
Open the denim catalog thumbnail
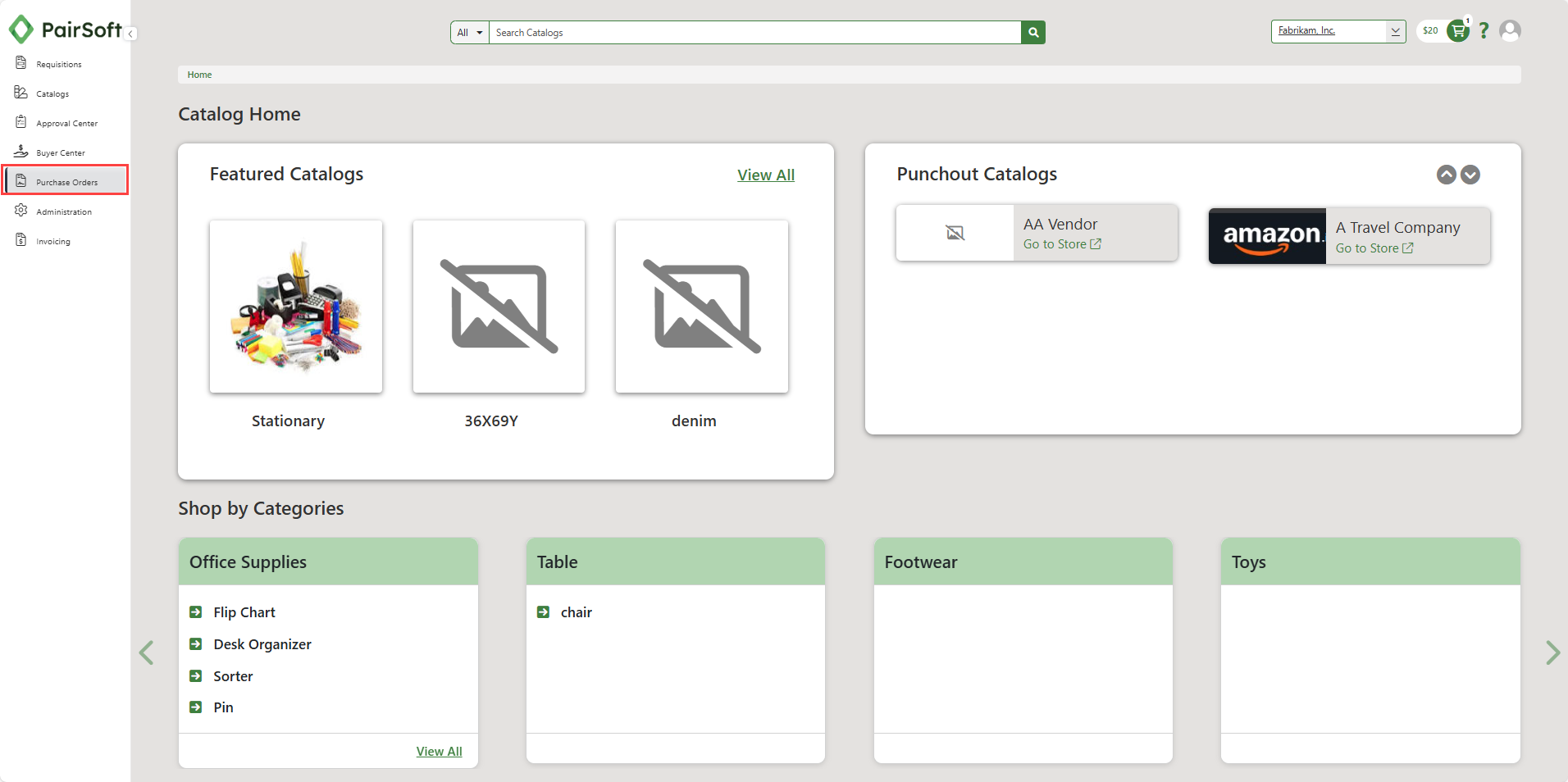coord(702,307)
